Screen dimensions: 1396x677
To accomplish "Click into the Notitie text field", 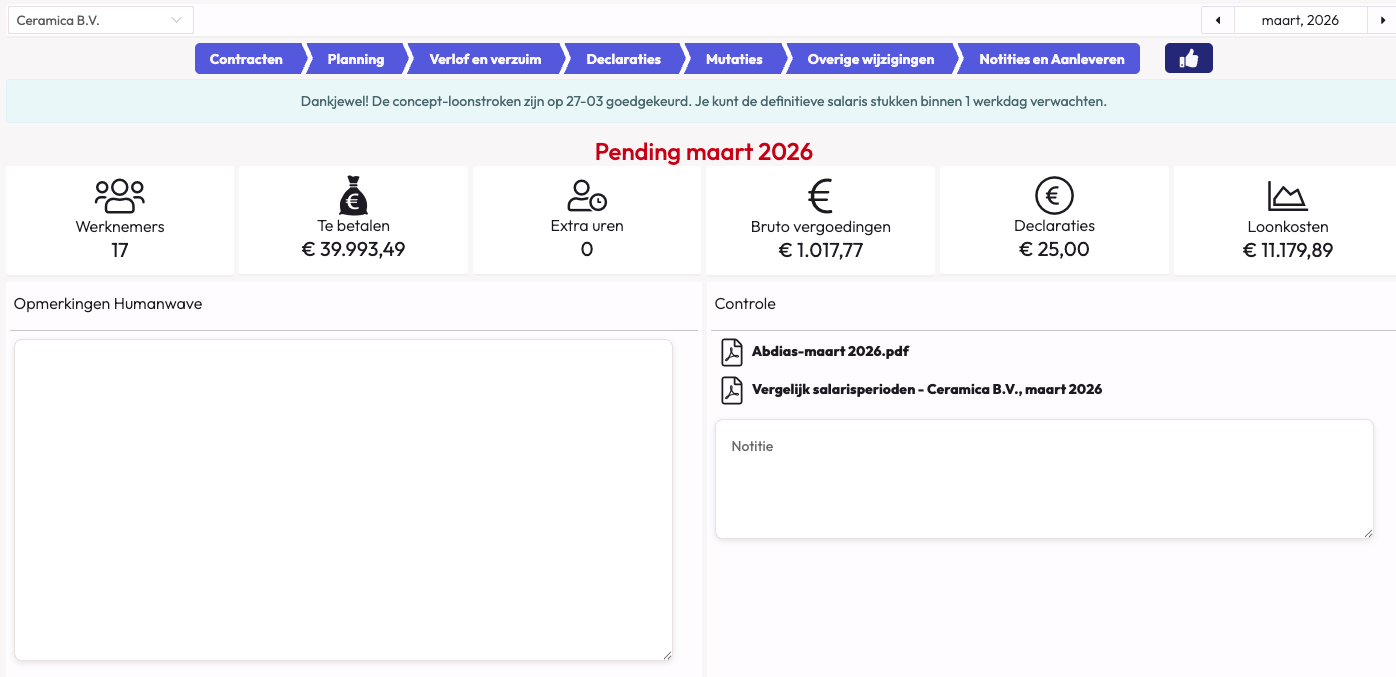I will coord(1044,480).
